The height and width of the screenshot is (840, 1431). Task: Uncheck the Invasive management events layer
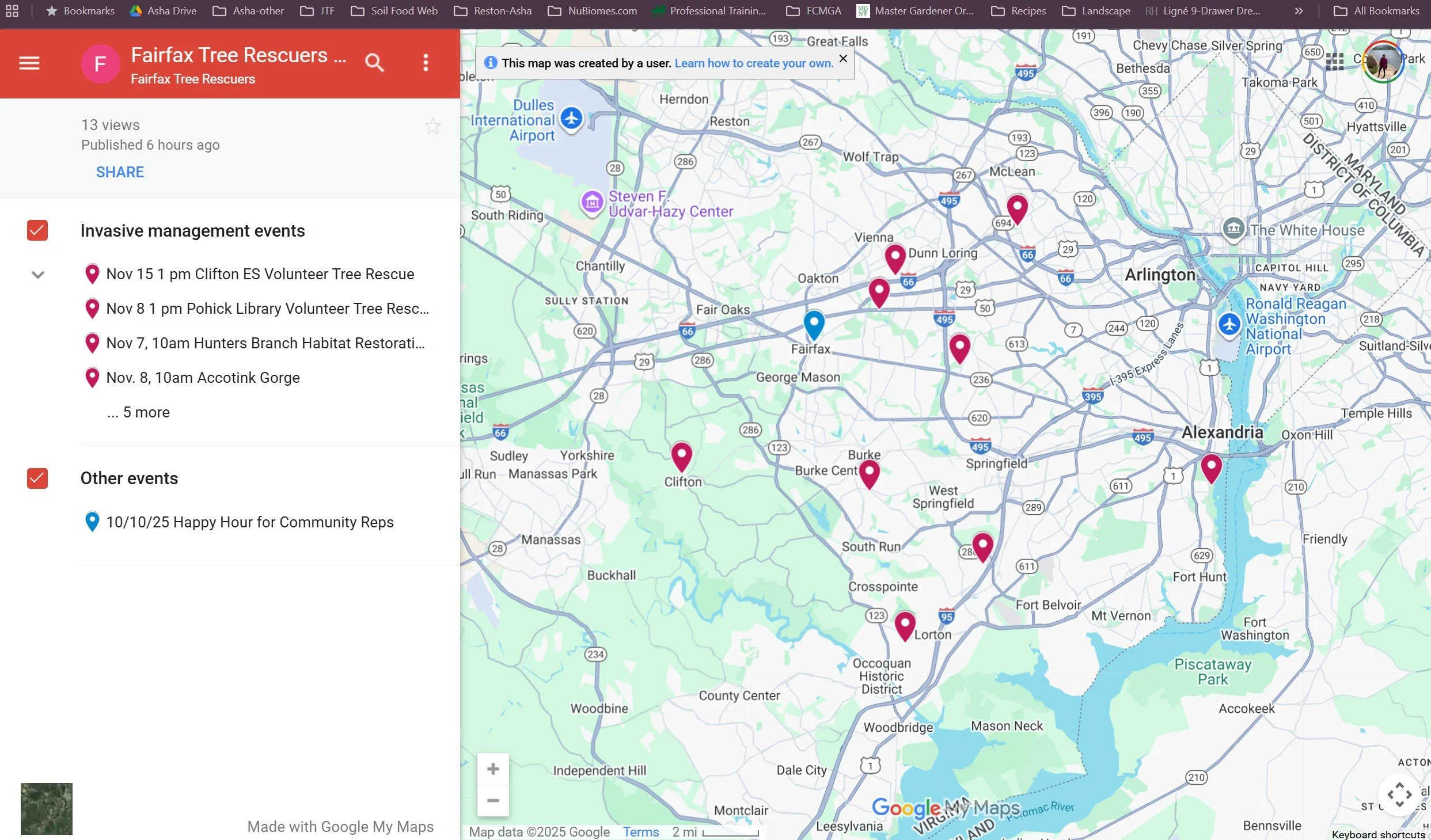pos(37,230)
